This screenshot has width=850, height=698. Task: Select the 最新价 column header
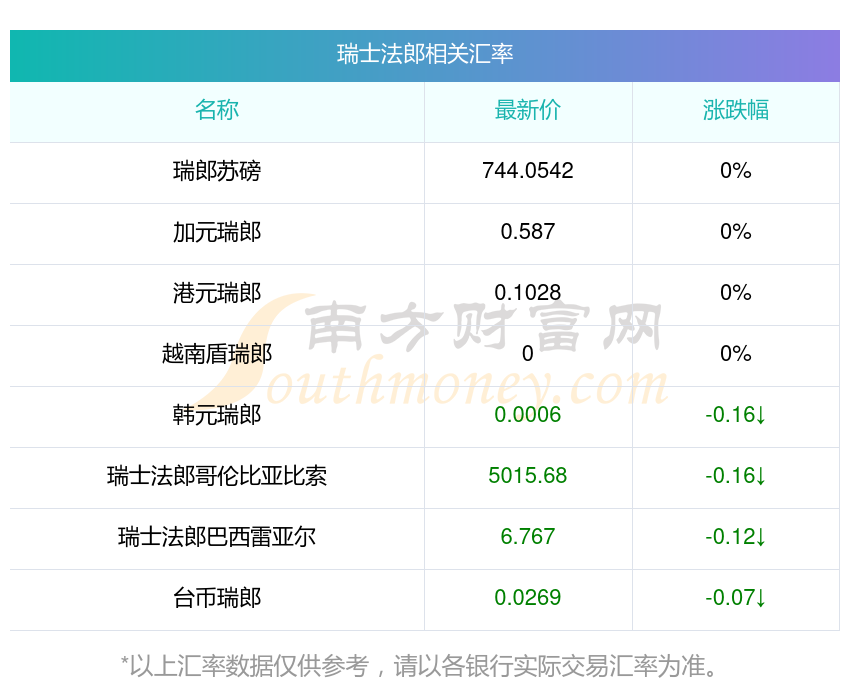pyautogui.click(x=527, y=110)
